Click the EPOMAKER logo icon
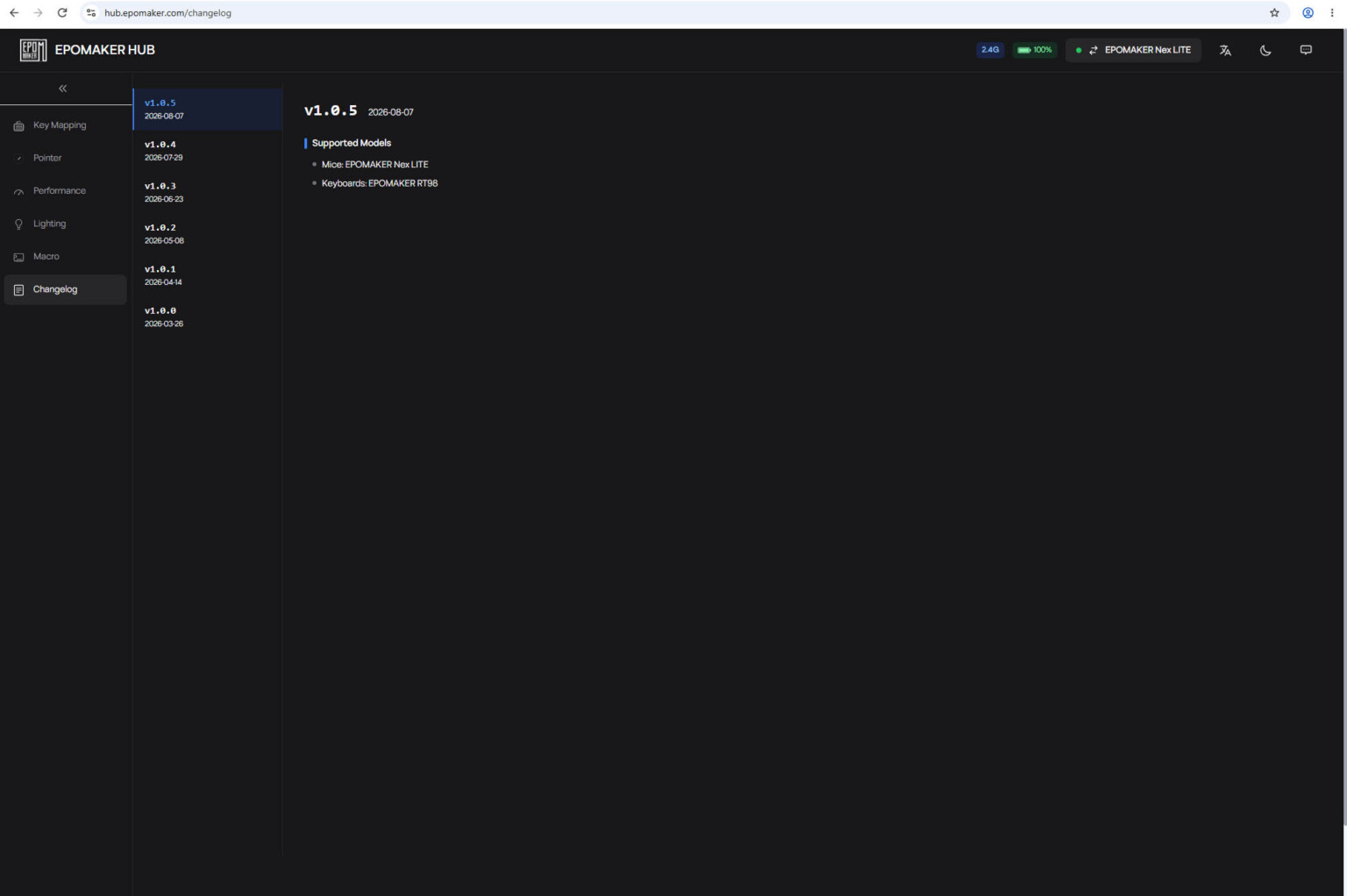This screenshot has height=896, width=1347. click(33, 50)
